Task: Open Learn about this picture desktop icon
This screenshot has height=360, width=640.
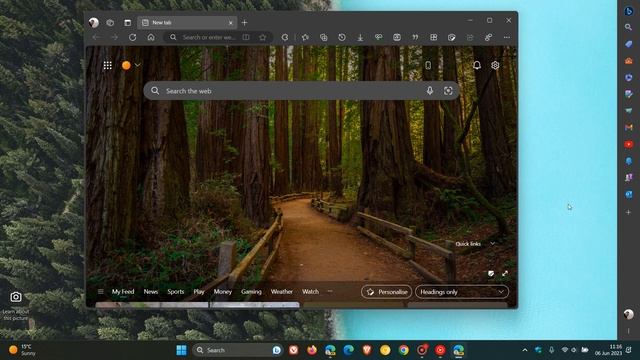Action: (x=16, y=305)
